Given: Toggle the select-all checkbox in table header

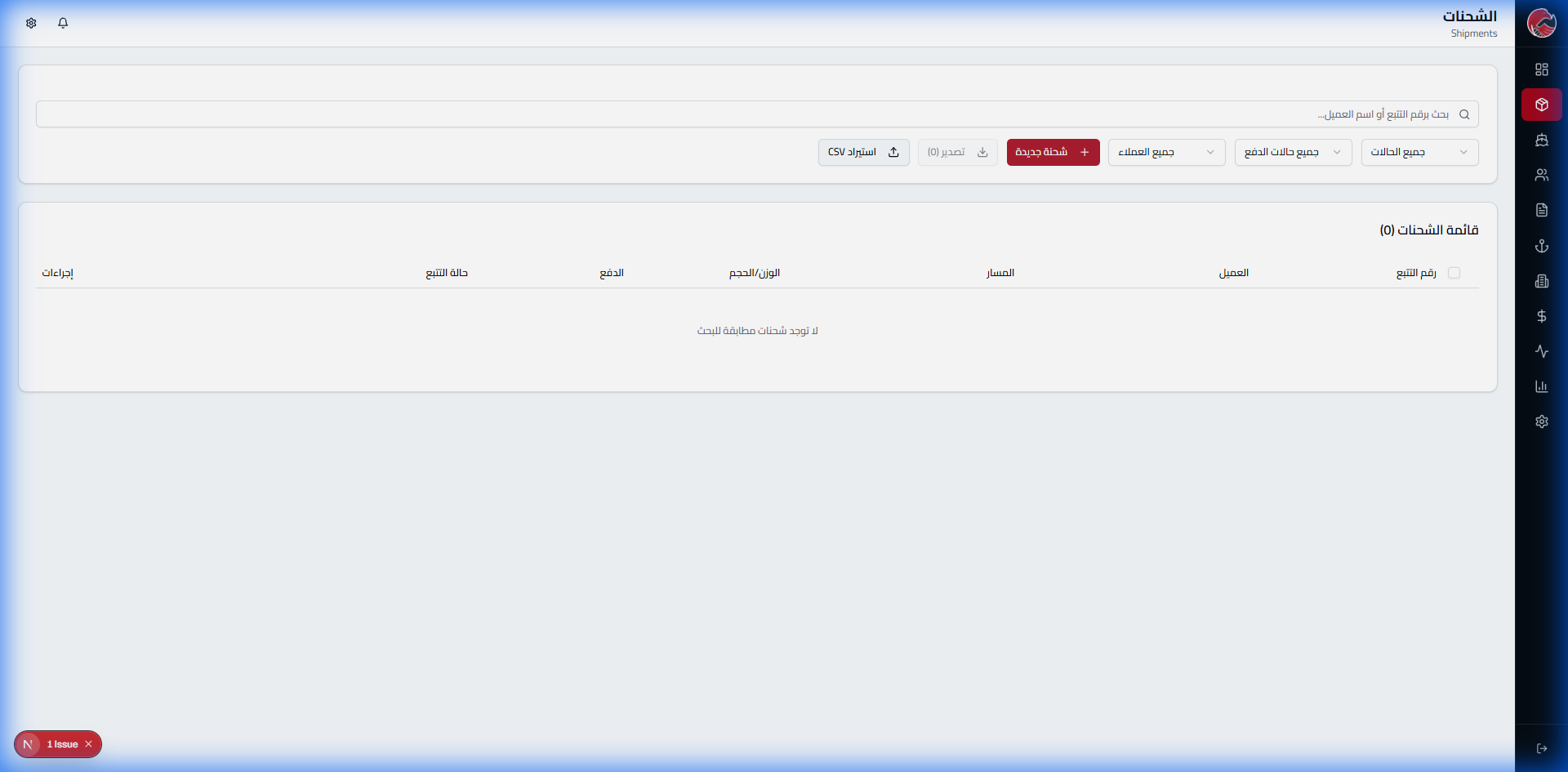Looking at the screenshot, I should coord(1454,273).
